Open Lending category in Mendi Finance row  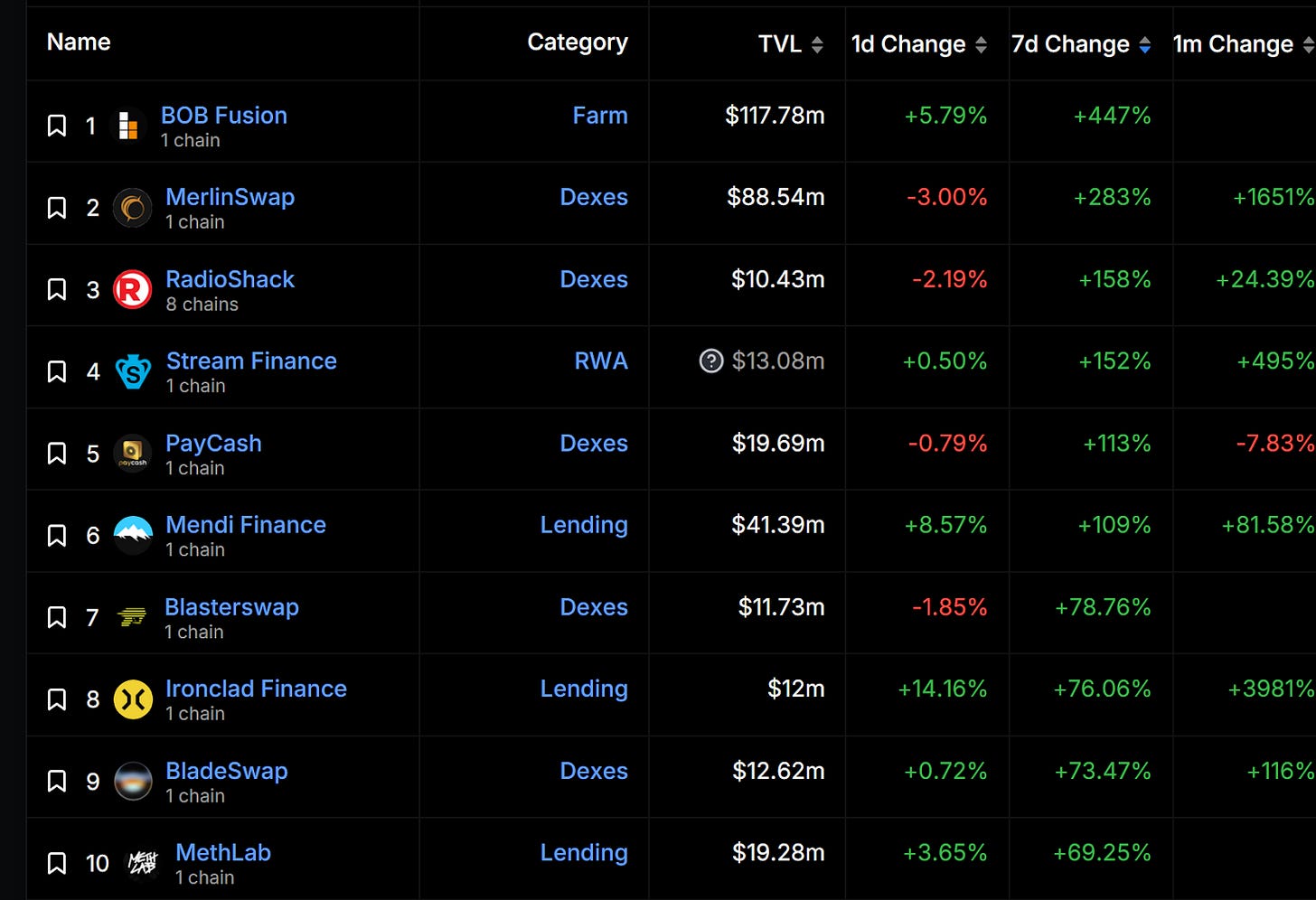click(584, 525)
